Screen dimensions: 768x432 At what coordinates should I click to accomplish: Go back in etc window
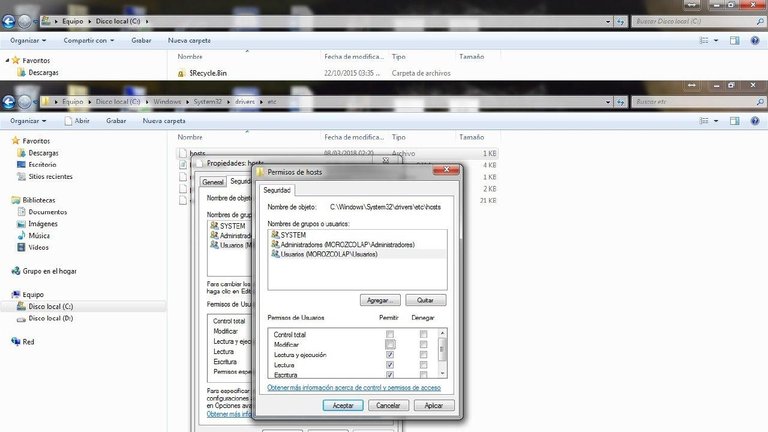coord(9,101)
